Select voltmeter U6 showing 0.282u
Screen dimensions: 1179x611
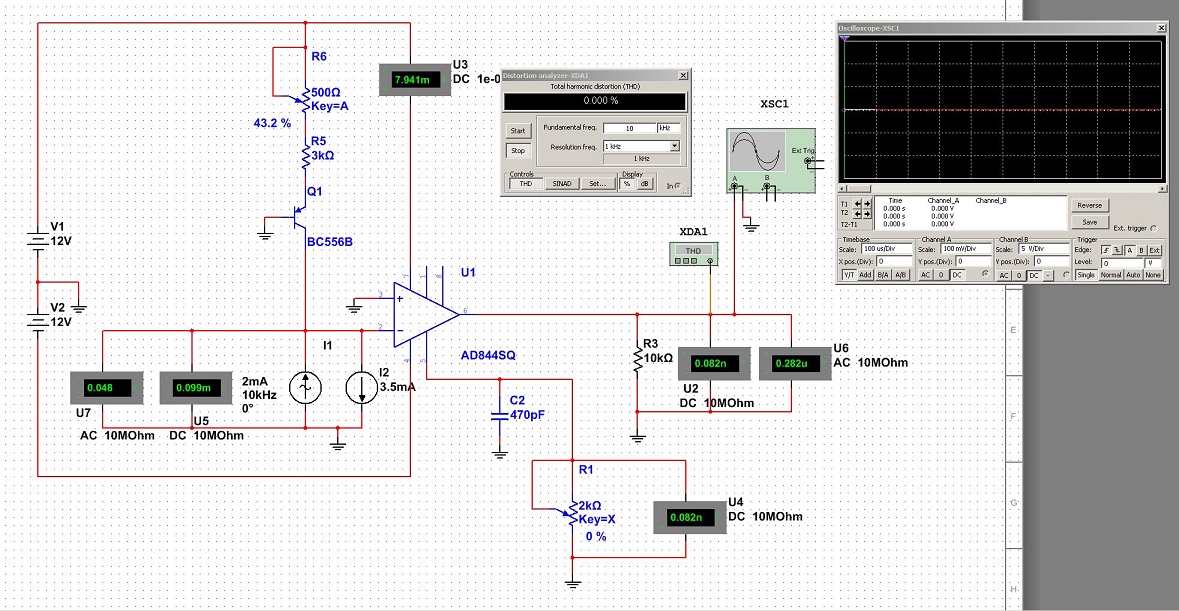pyautogui.click(x=796, y=364)
